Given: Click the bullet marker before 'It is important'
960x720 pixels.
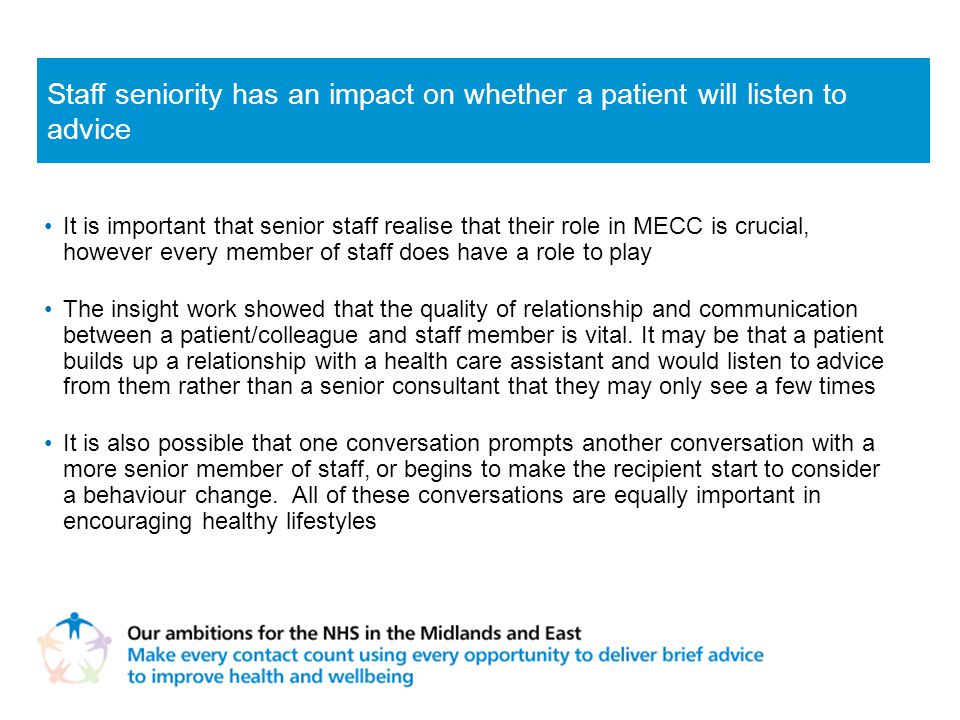Looking at the screenshot, I should [x=48, y=227].
